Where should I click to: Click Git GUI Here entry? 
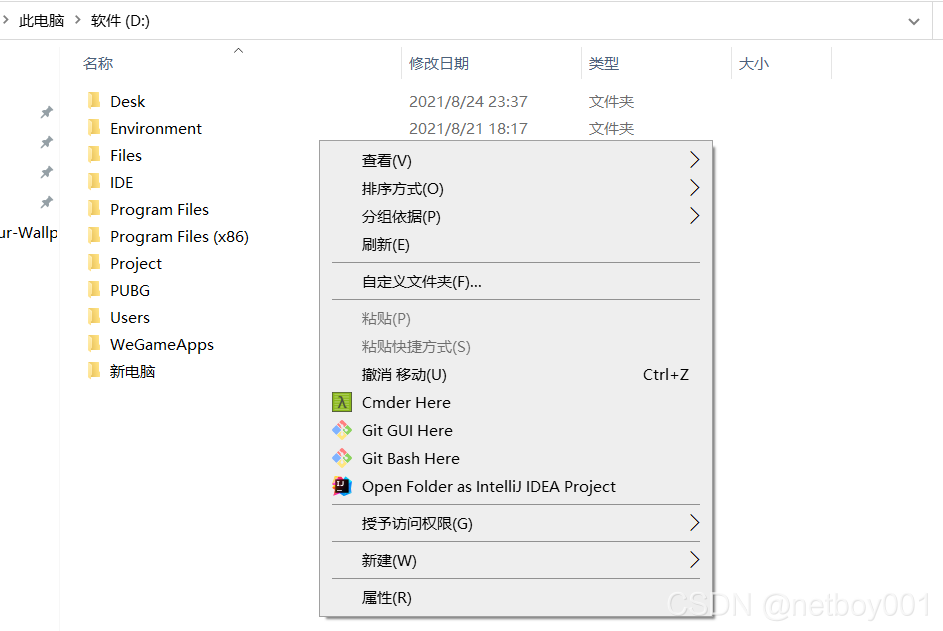tap(516, 431)
